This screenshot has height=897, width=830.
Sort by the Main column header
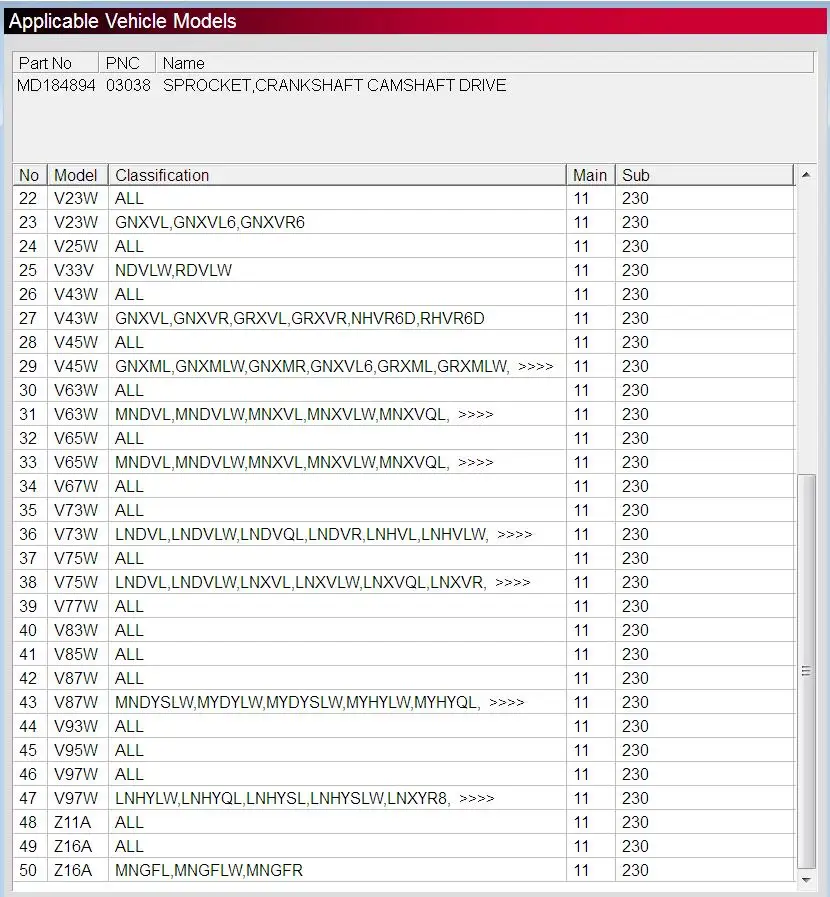tap(590, 175)
